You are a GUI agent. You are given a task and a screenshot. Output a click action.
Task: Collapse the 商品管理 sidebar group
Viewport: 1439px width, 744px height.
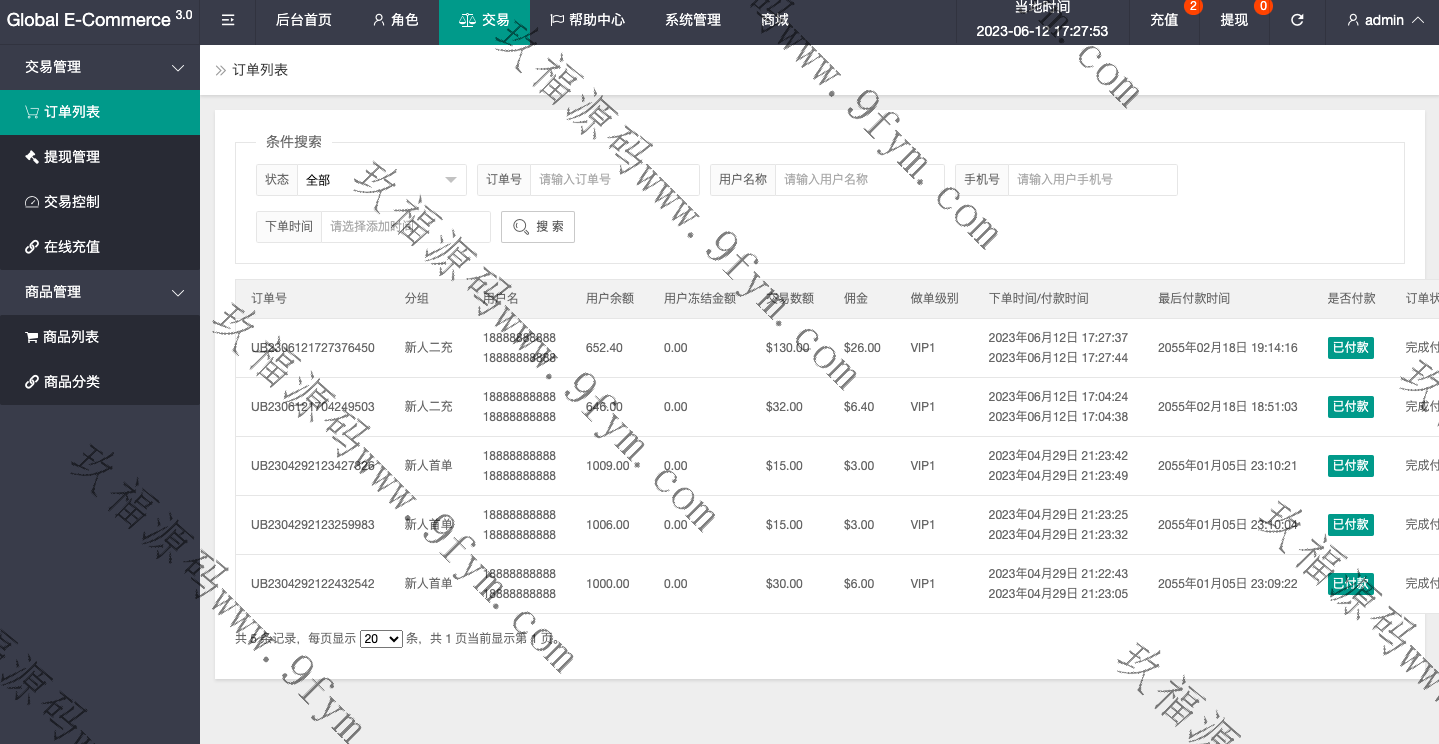coord(100,292)
